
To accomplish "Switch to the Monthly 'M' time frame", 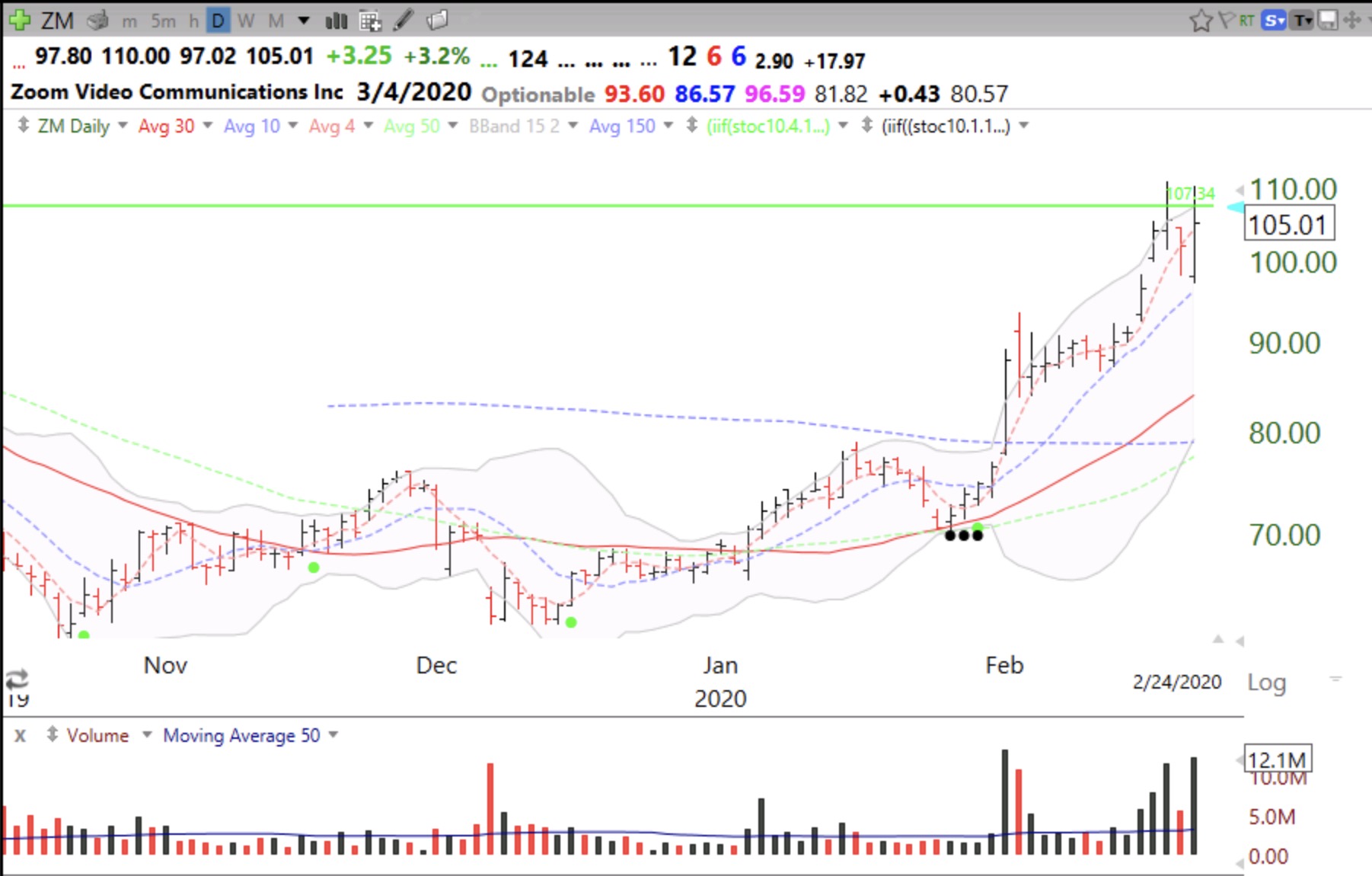I will point(276,21).
